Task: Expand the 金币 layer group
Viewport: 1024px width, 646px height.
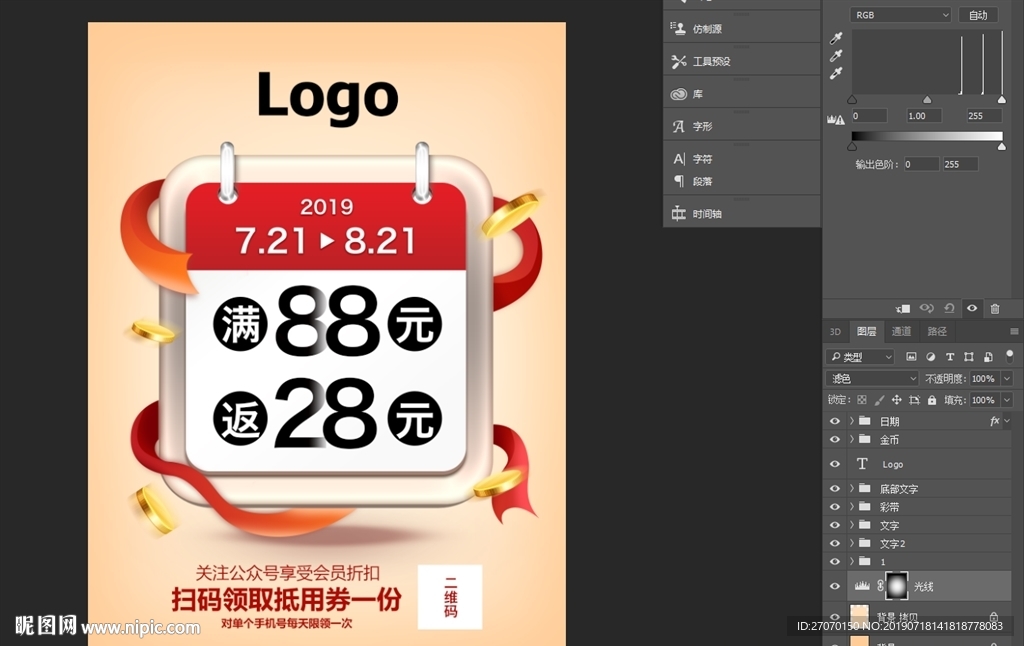Action: (852, 440)
